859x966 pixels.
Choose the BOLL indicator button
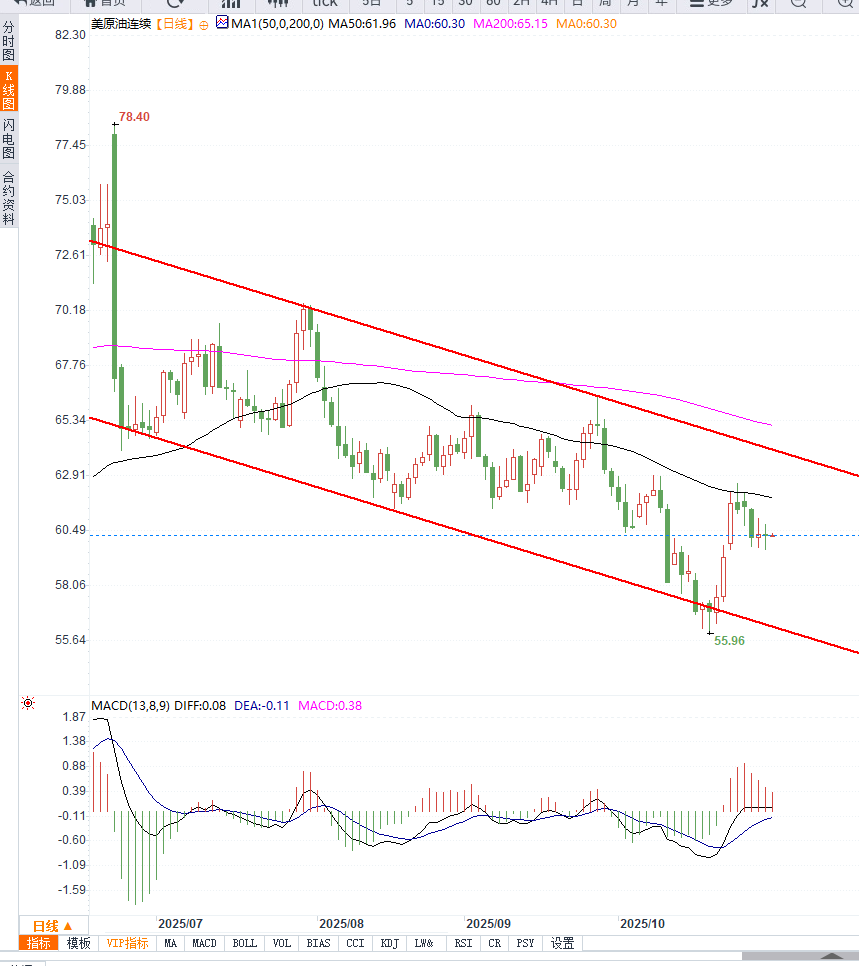coord(245,943)
